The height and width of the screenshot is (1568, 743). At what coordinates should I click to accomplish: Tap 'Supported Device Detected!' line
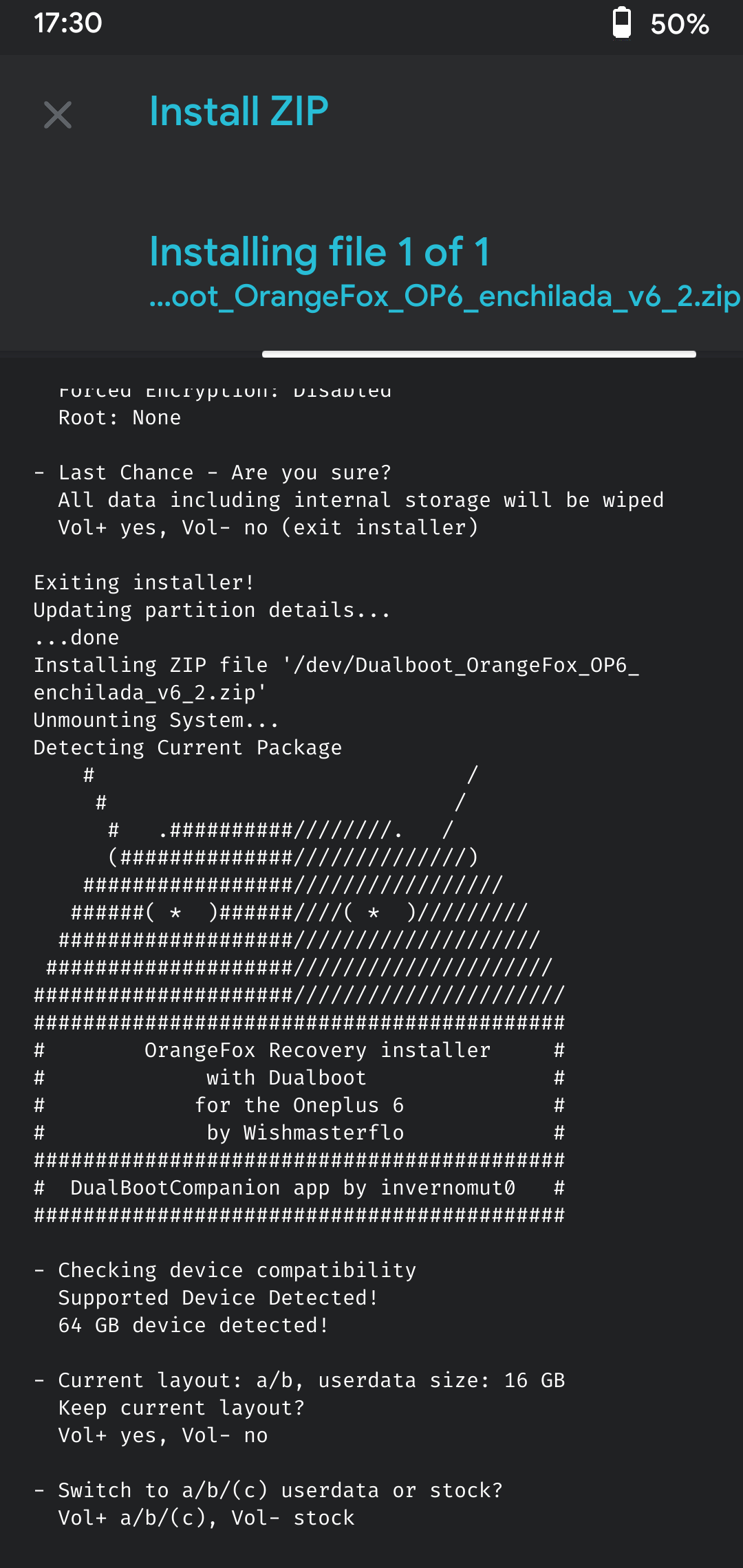pos(218,1298)
